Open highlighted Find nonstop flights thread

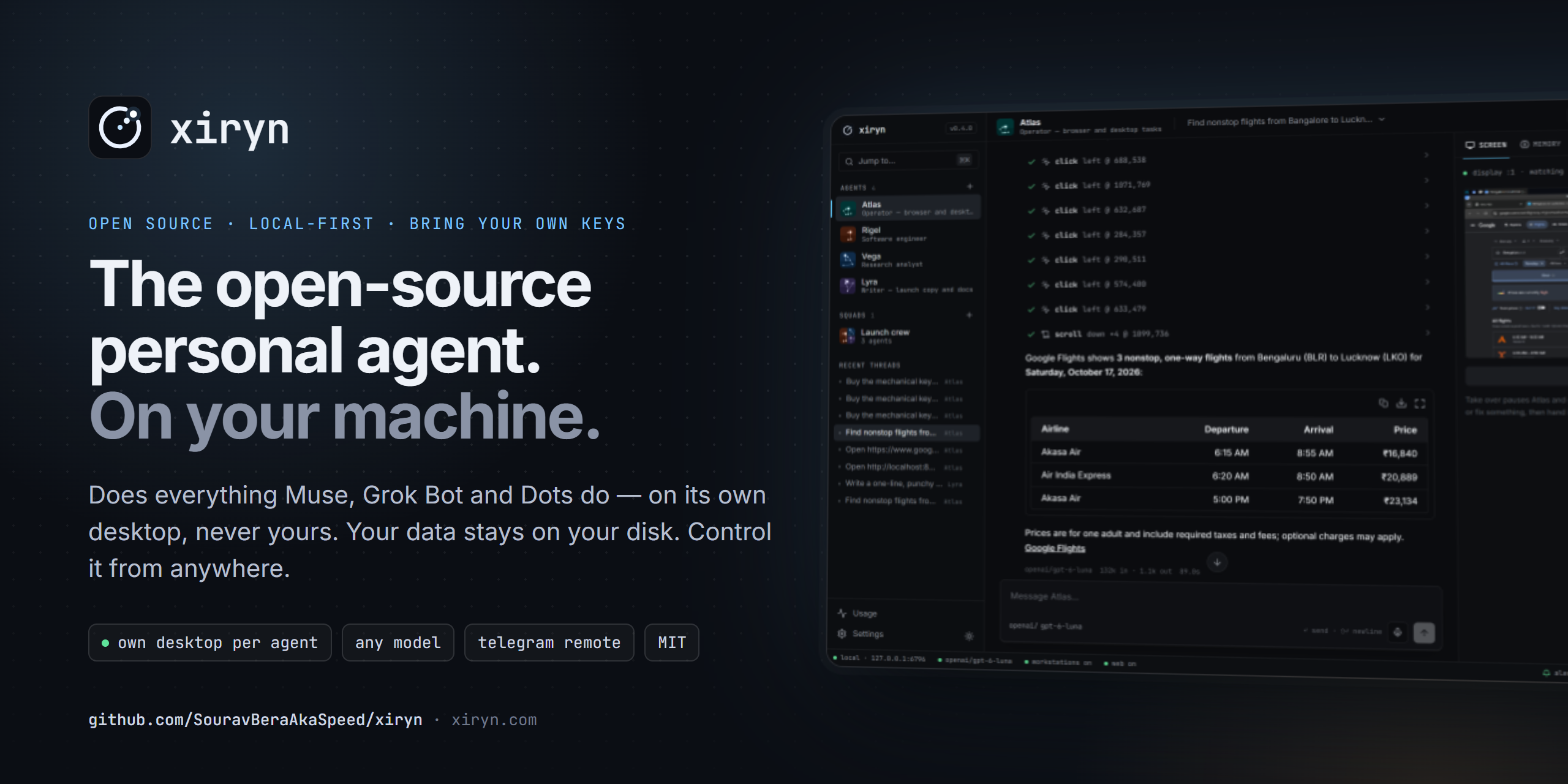tap(907, 432)
